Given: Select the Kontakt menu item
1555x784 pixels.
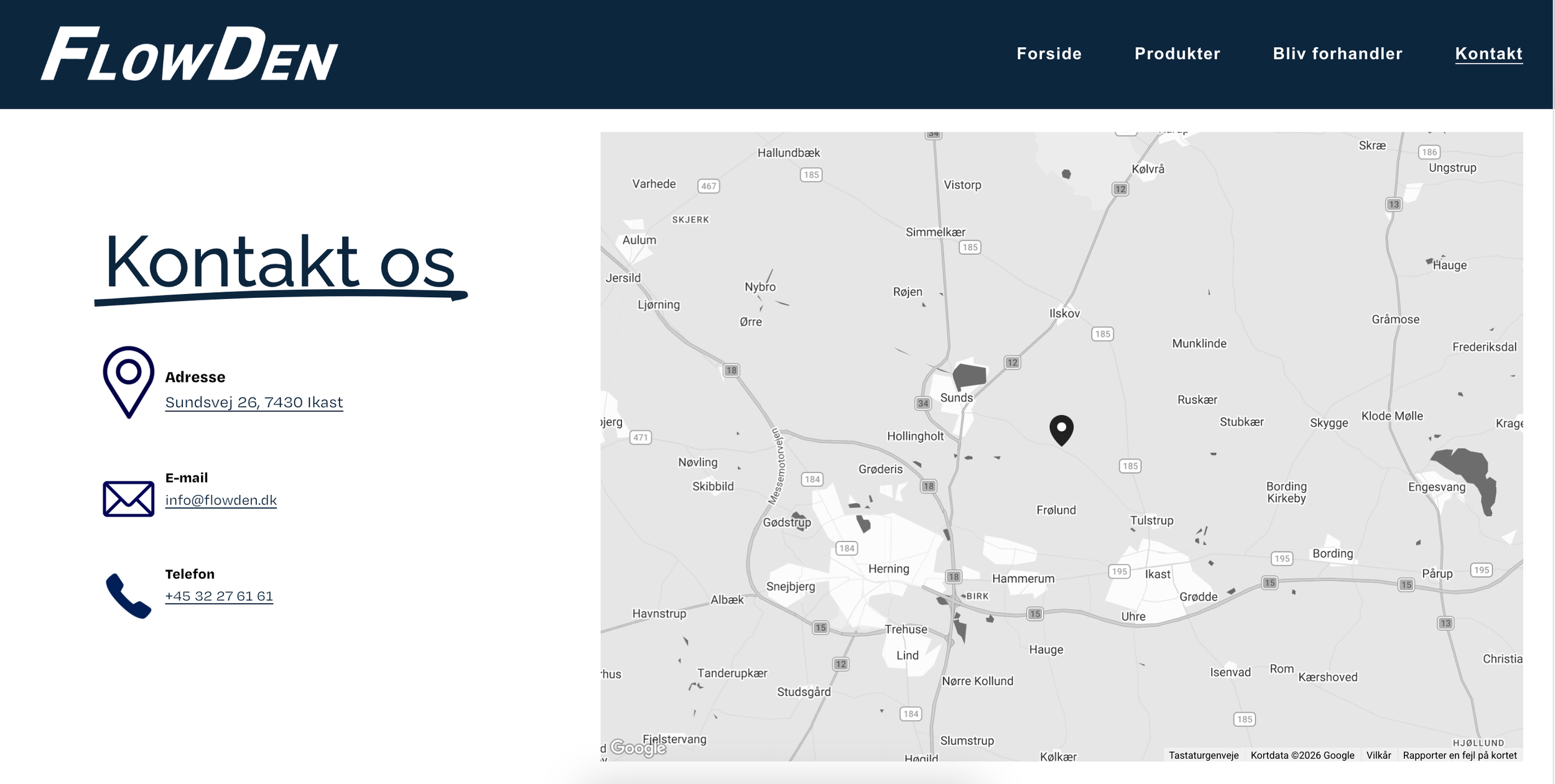Looking at the screenshot, I should coord(1488,54).
